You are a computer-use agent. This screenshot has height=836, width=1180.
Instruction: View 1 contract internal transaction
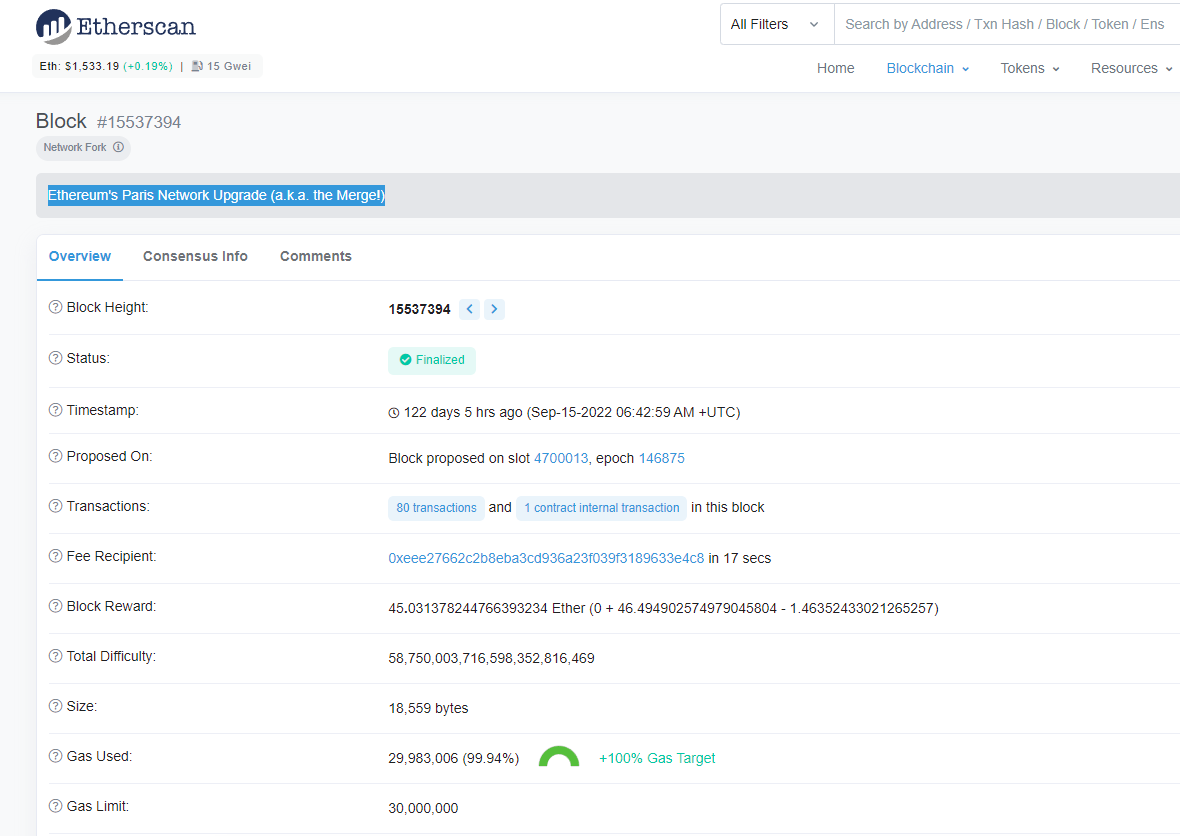point(601,508)
